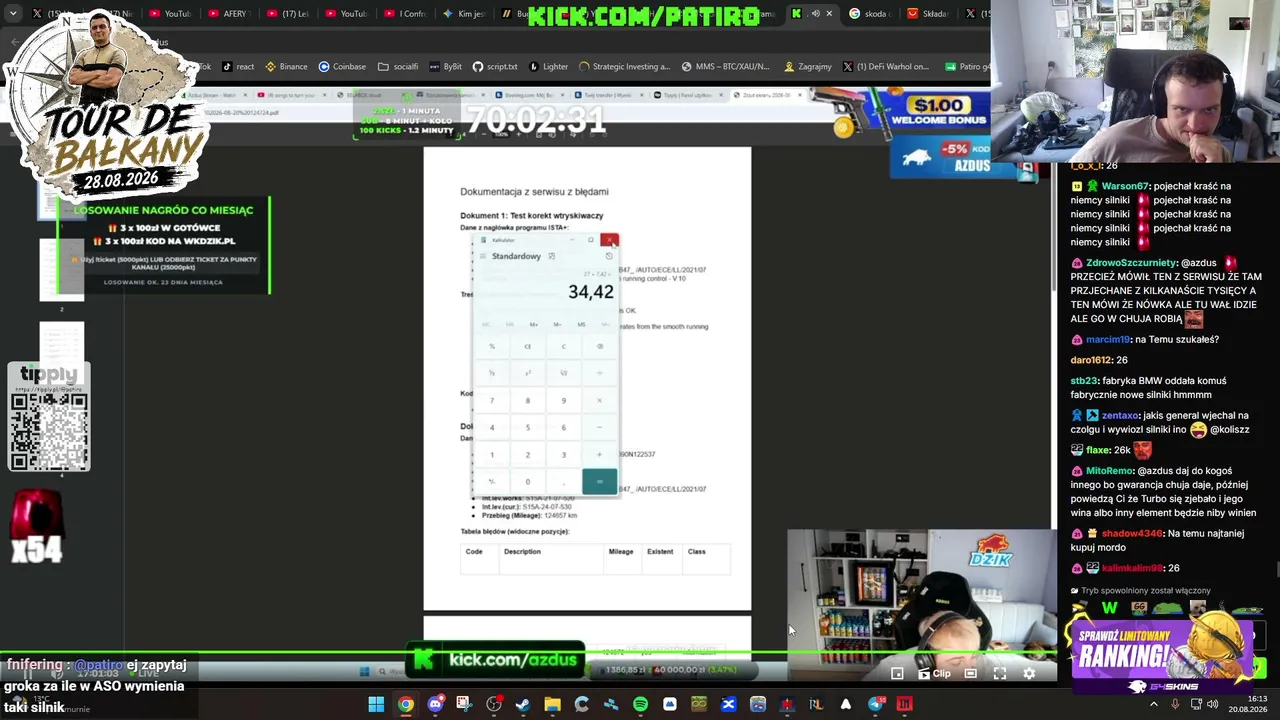
Task: Click the Calculator C clear key
Action: pyautogui.click(x=564, y=346)
